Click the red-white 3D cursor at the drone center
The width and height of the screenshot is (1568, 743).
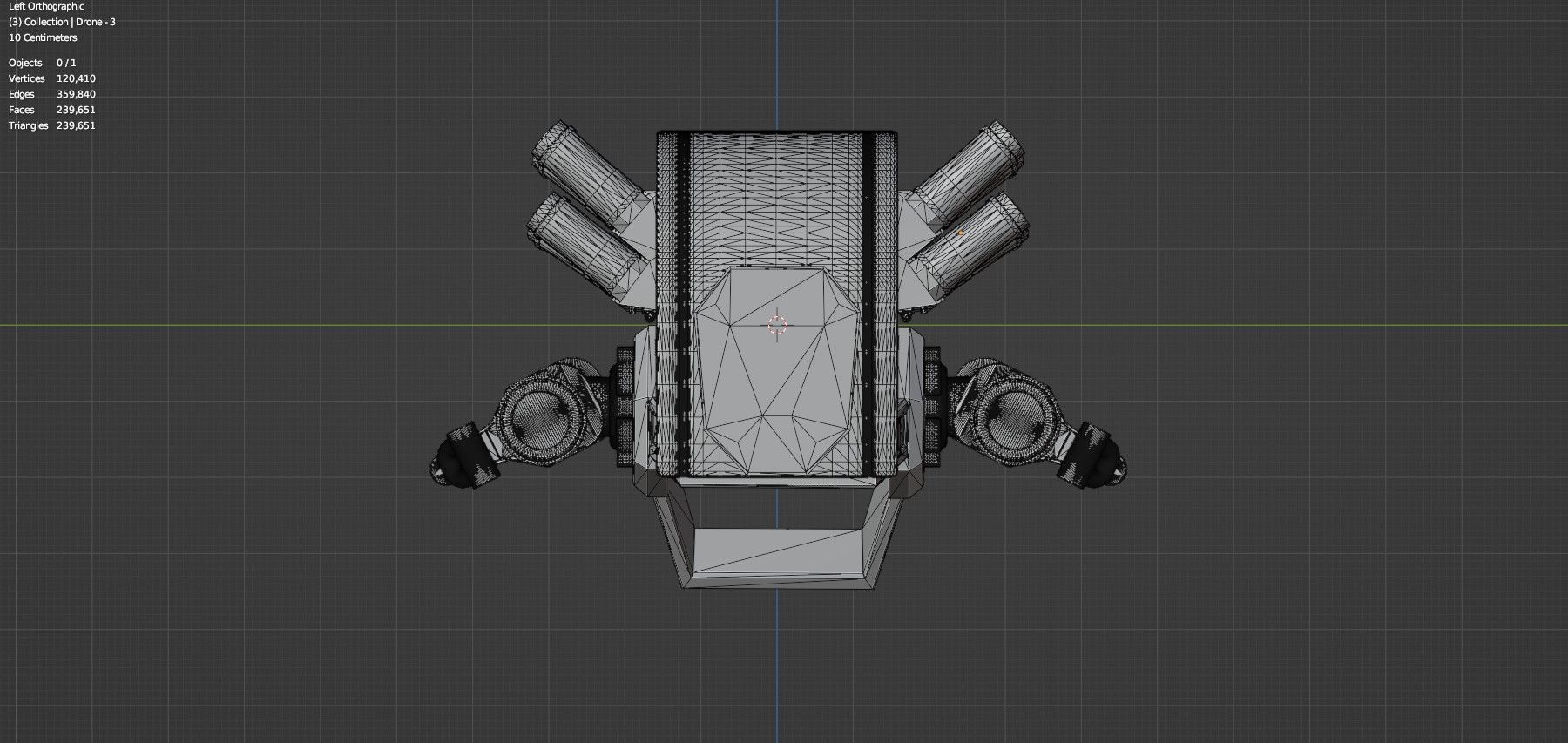pyautogui.click(x=778, y=325)
